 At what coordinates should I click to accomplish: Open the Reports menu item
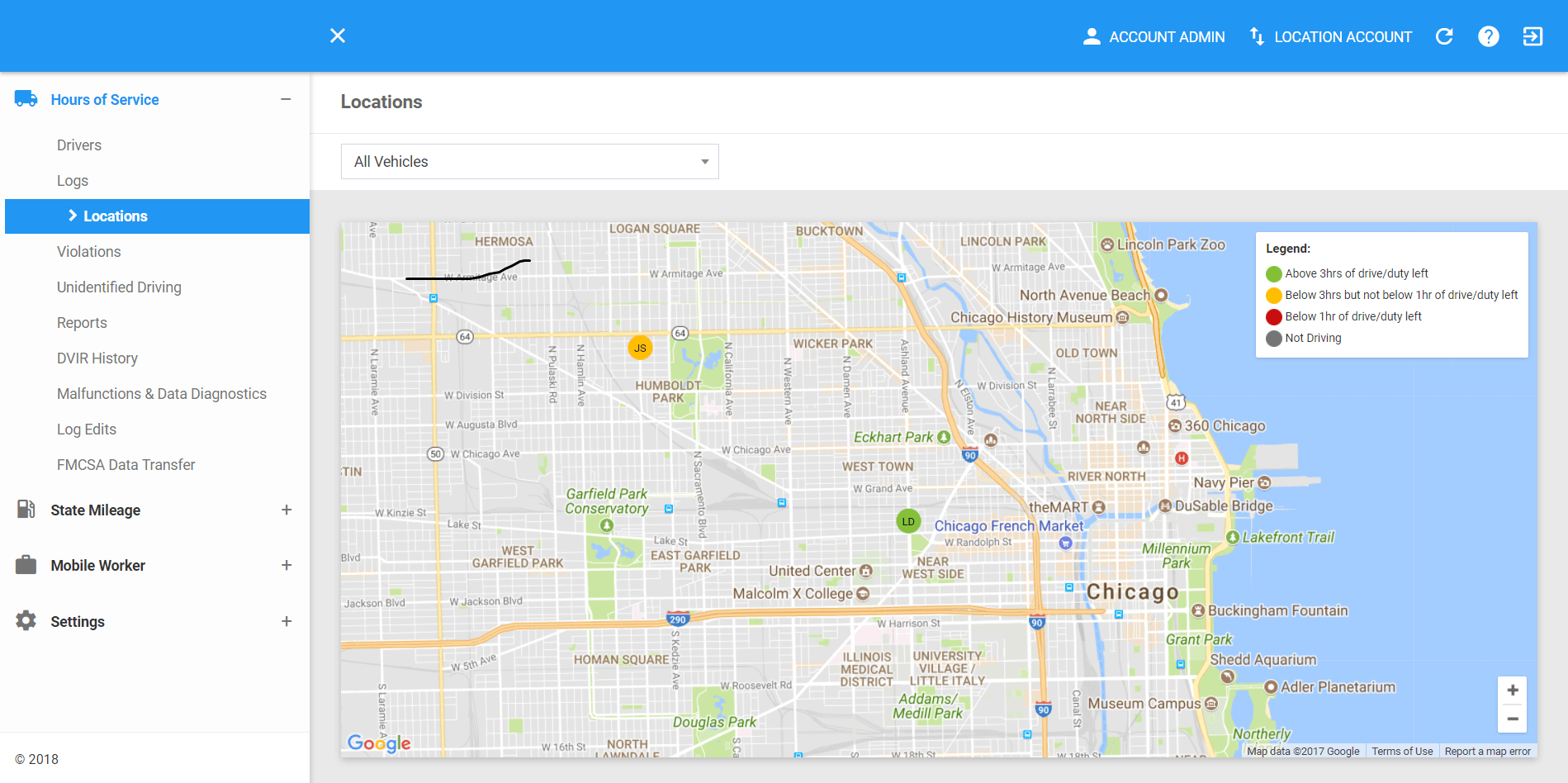point(82,323)
